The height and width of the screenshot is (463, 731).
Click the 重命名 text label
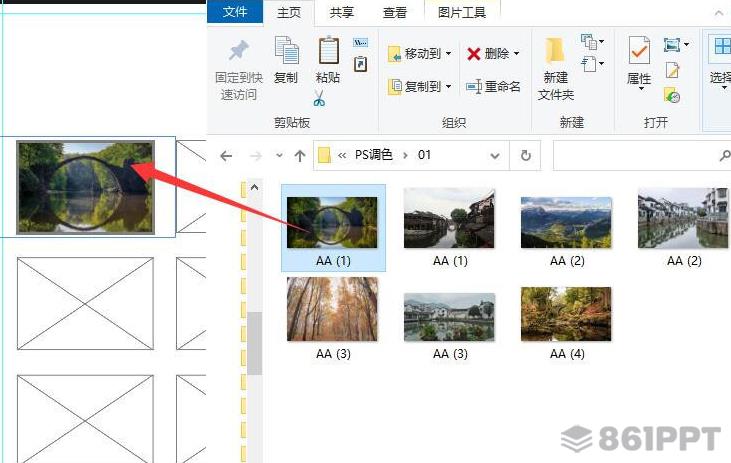[503, 87]
